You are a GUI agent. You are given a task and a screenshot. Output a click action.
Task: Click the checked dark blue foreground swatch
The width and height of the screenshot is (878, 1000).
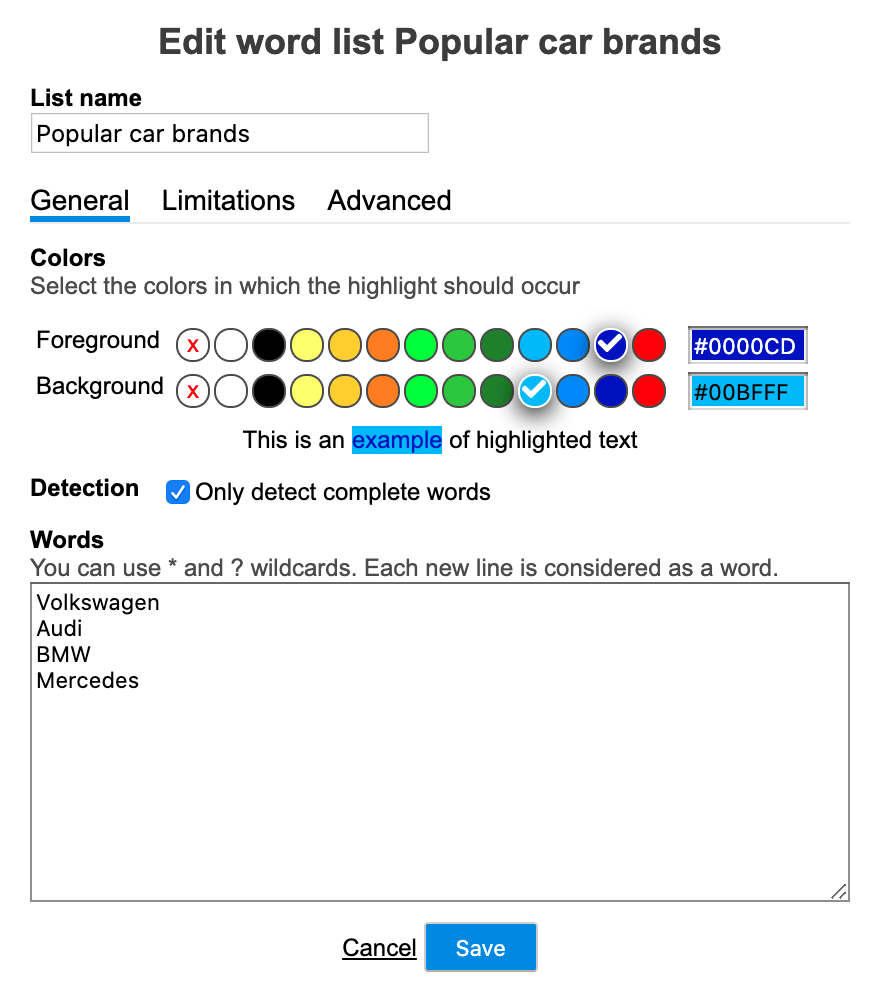tap(611, 345)
